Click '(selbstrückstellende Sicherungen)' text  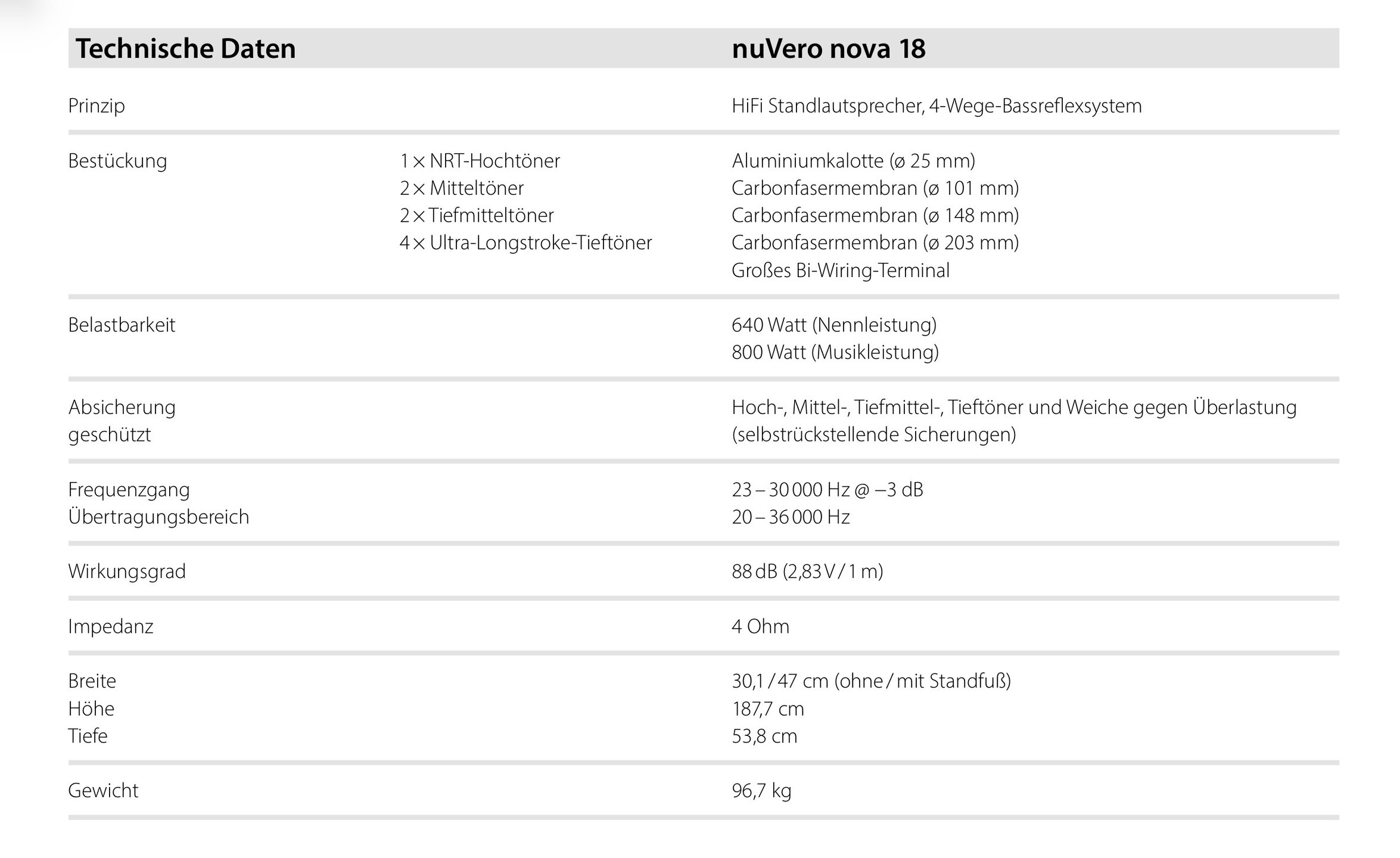[x=873, y=434]
